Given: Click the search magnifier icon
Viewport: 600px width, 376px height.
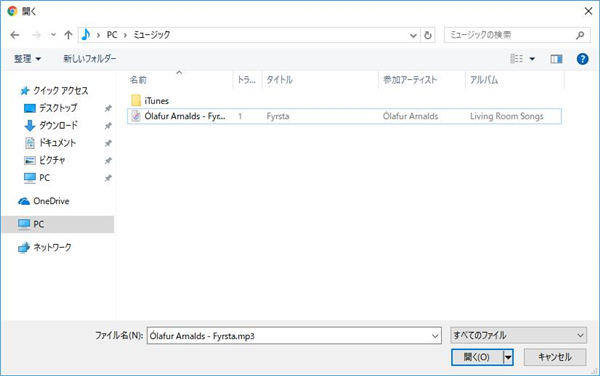Looking at the screenshot, I should coord(580,35).
